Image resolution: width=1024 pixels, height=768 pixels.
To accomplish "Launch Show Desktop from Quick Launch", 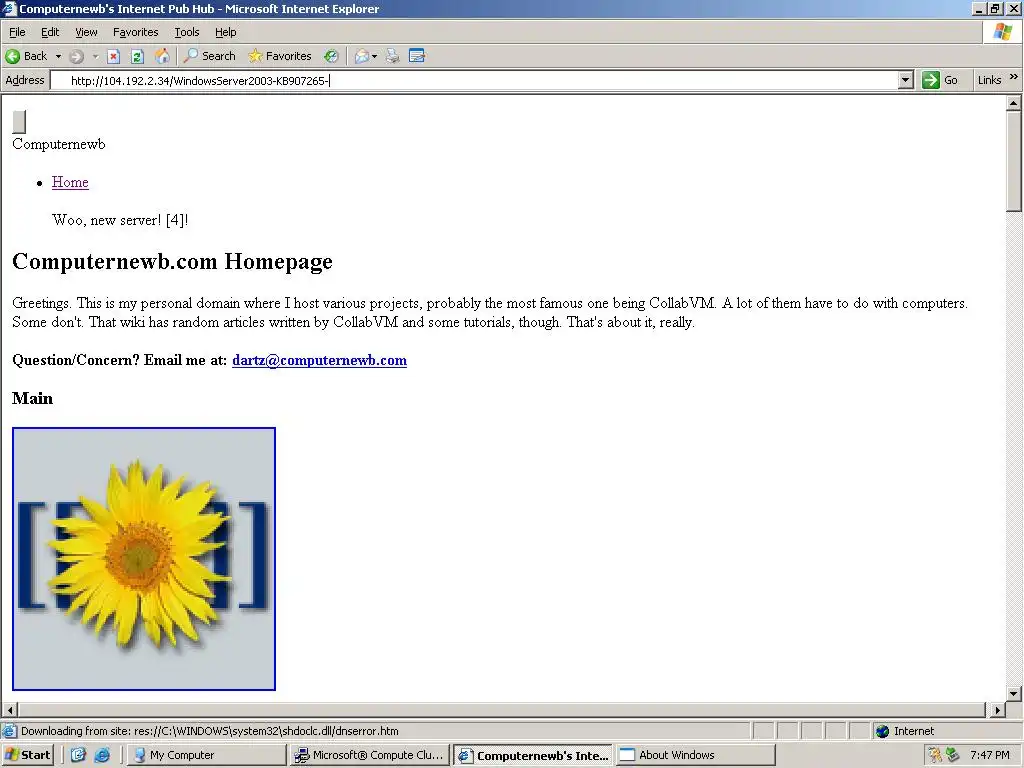I will coord(78,755).
